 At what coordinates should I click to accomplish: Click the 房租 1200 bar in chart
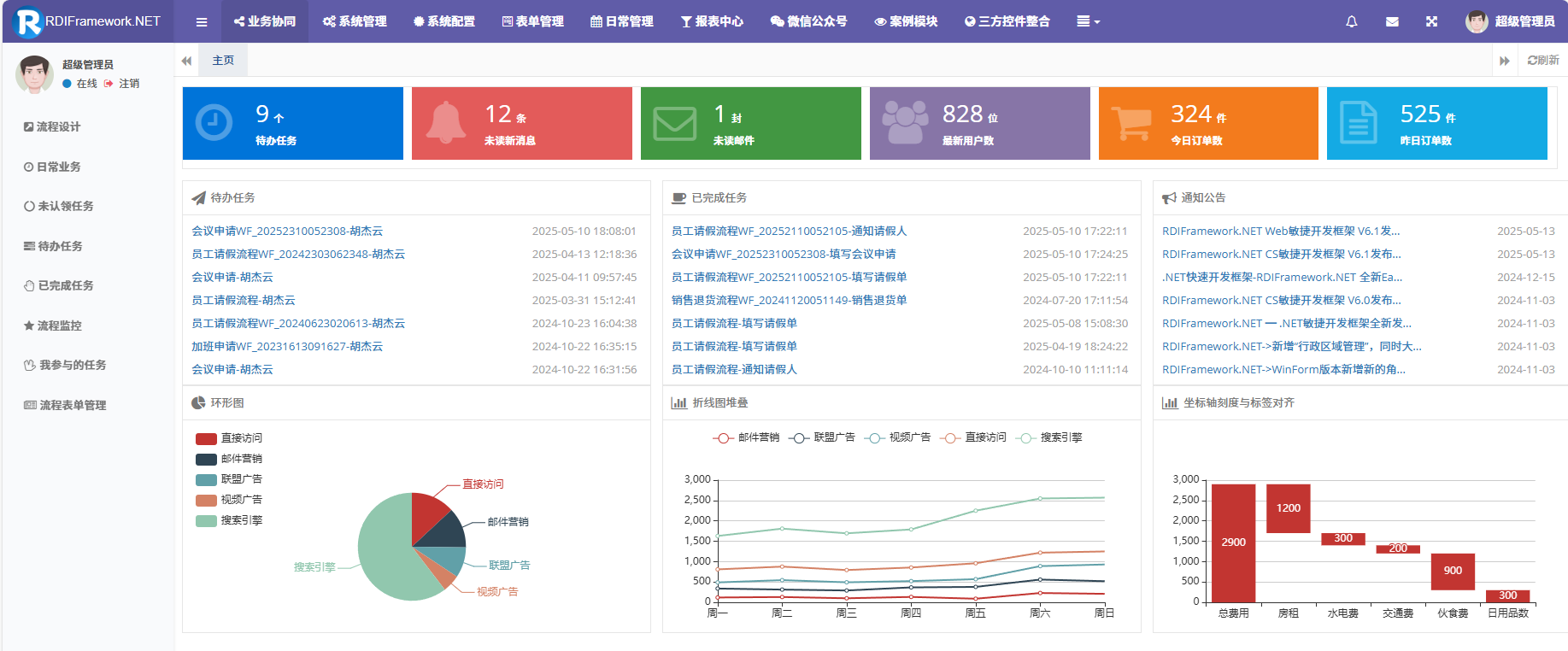pyautogui.click(x=1288, y=508)
